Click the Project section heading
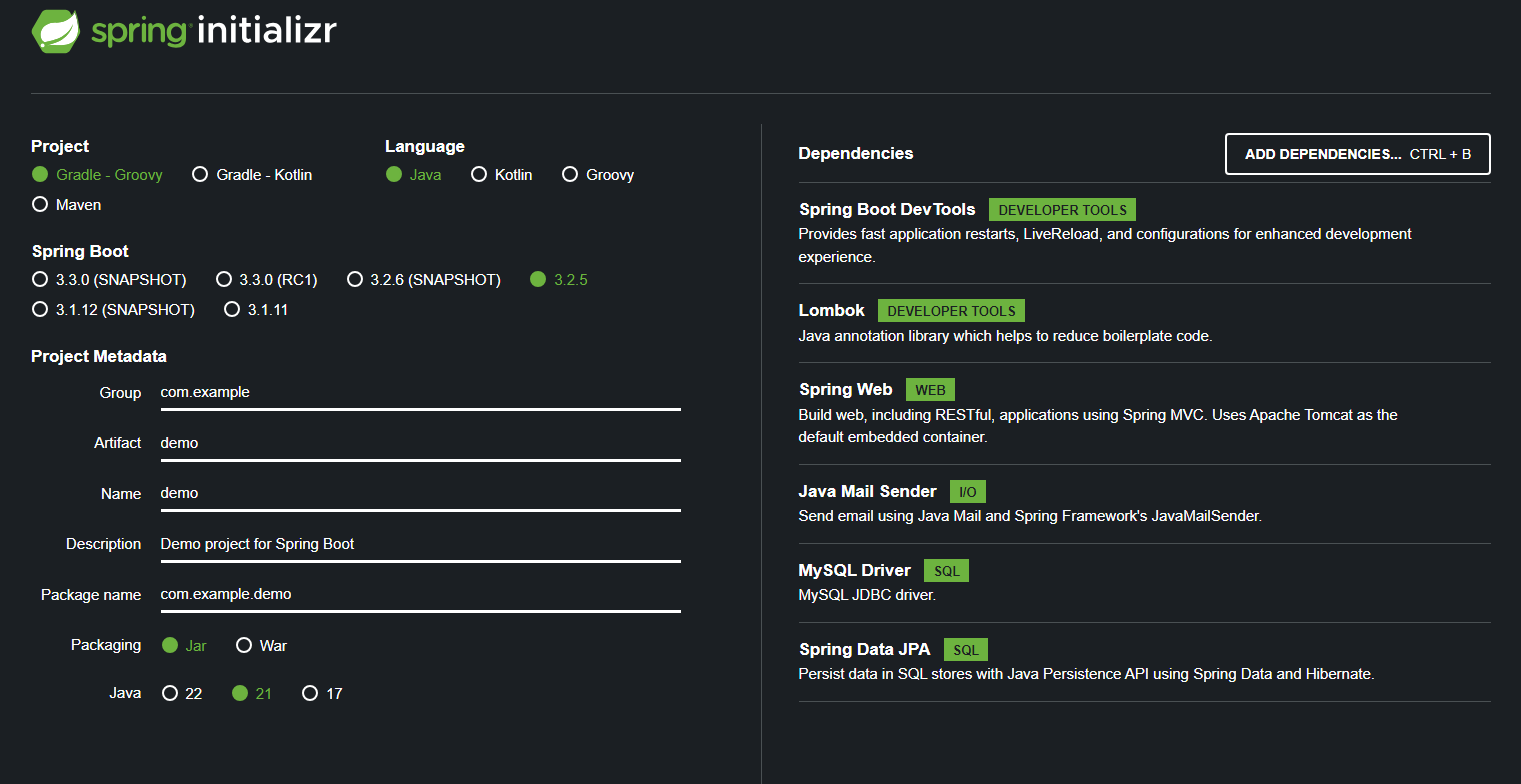This screenshot has height=784, width=1521. pyautogui.click(x=60, y=146)
